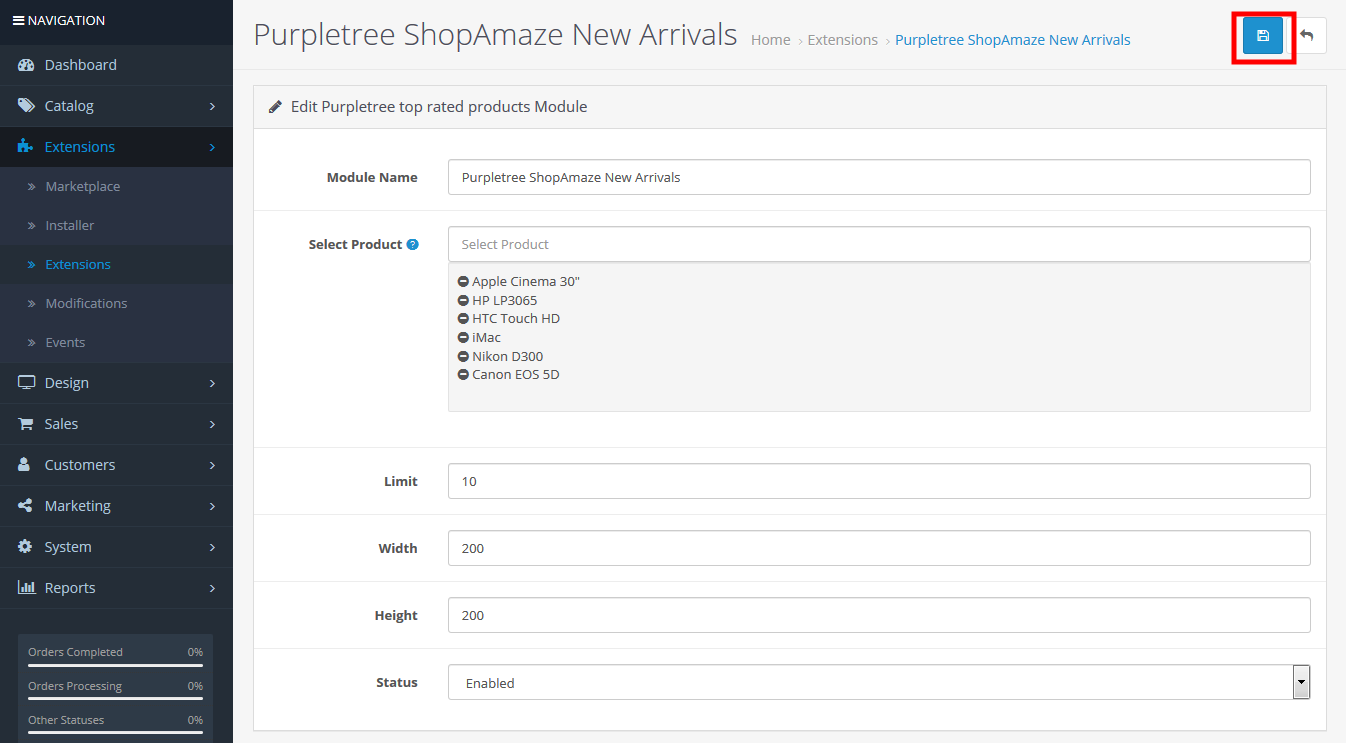Click the Extensions puzzle-piece icon
Screen dimensions: 1346x743
click(26, 147)
